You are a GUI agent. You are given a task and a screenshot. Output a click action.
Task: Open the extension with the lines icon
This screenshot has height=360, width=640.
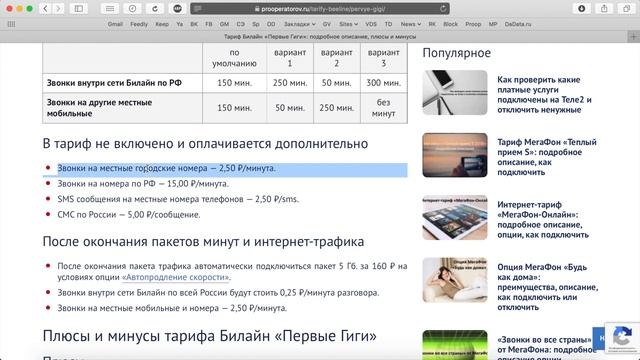pos(110,9)
